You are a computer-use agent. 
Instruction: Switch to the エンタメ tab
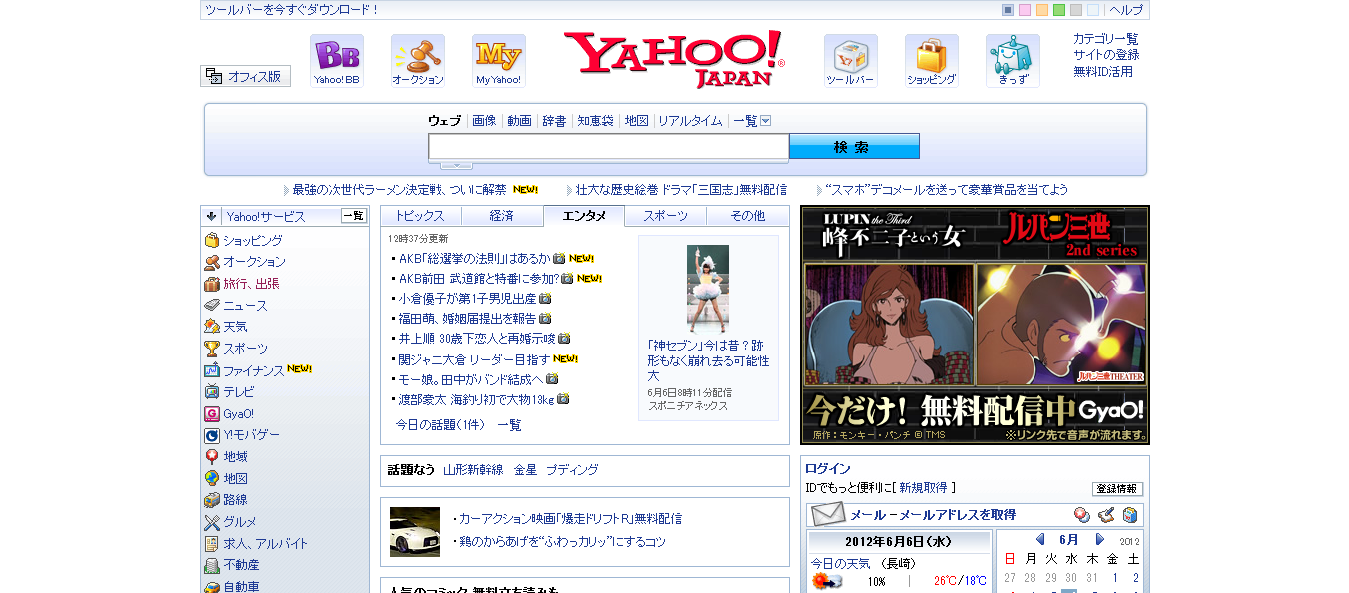(584, 216)
